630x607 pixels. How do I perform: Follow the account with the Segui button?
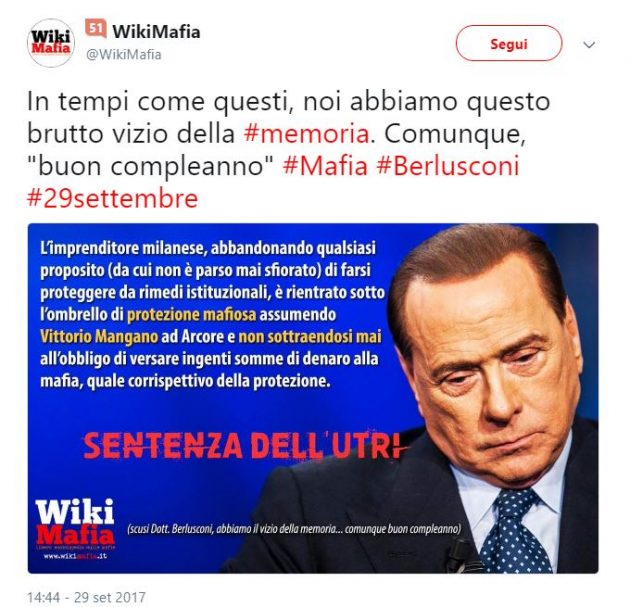509,43
